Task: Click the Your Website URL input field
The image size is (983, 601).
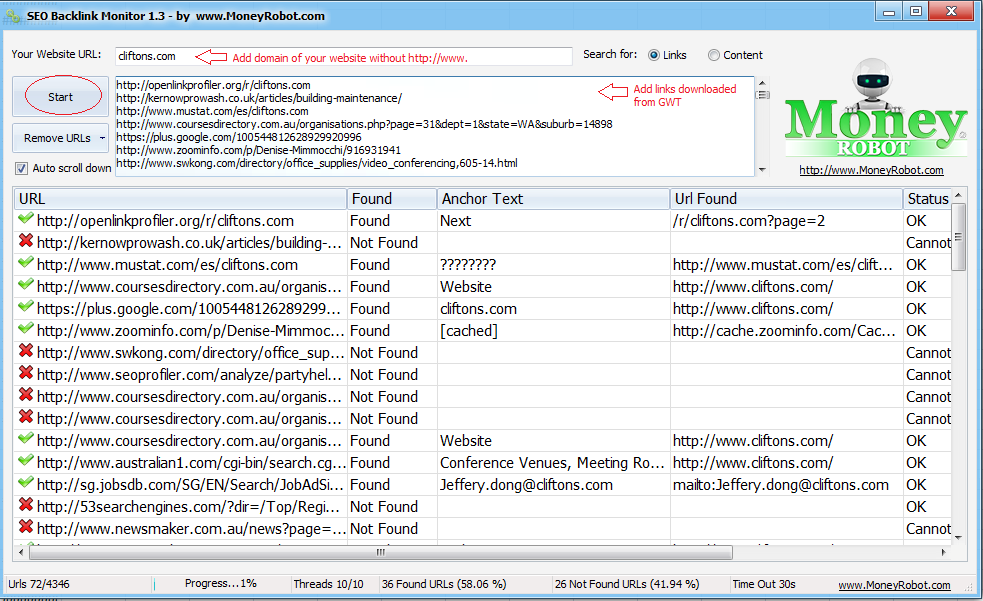Action: point(343,56)
